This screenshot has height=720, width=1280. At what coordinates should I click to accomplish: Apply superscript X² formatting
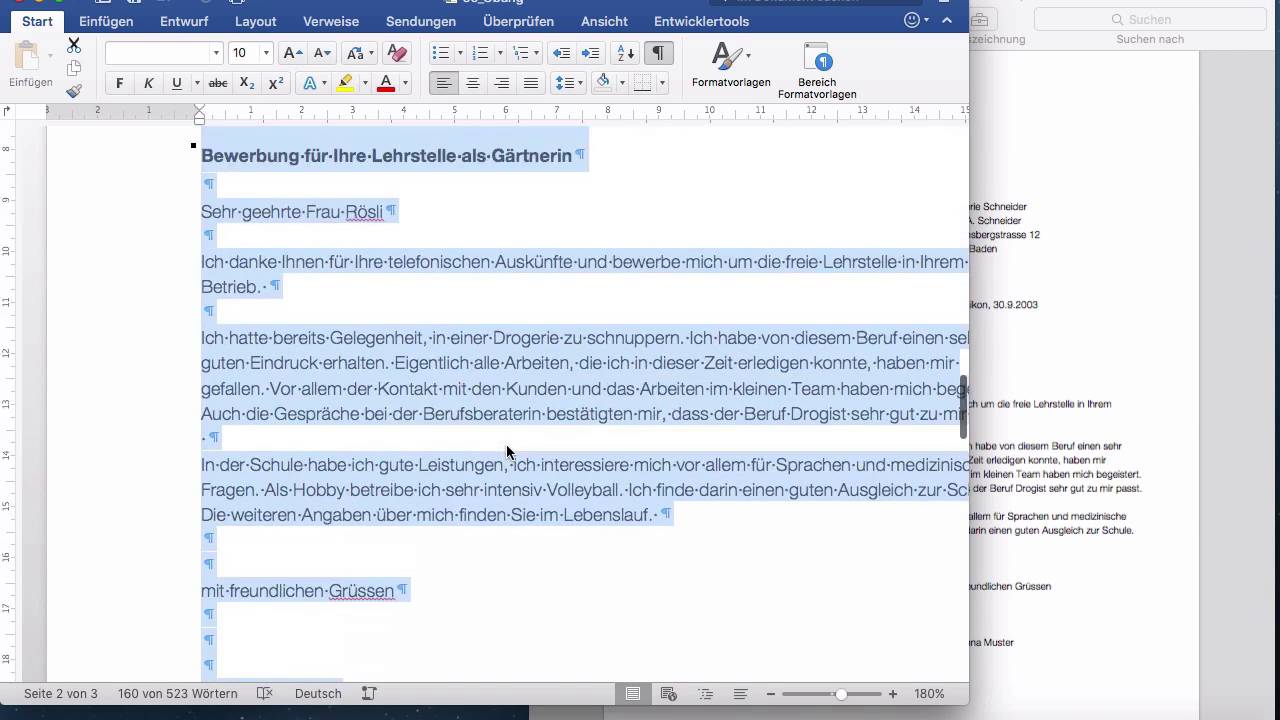point(276,84)
